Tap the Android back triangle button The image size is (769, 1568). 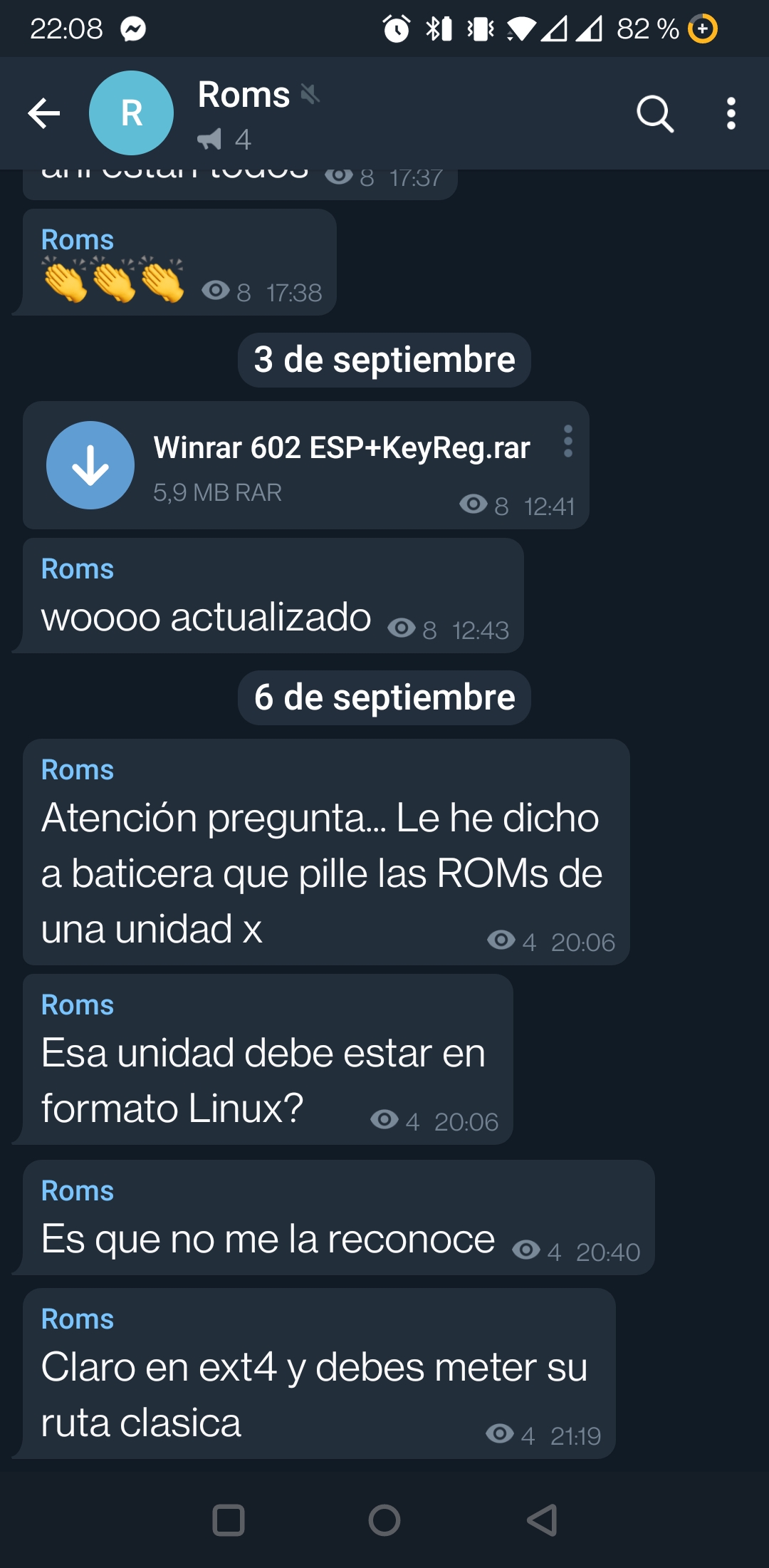[x=542, y=1520]
